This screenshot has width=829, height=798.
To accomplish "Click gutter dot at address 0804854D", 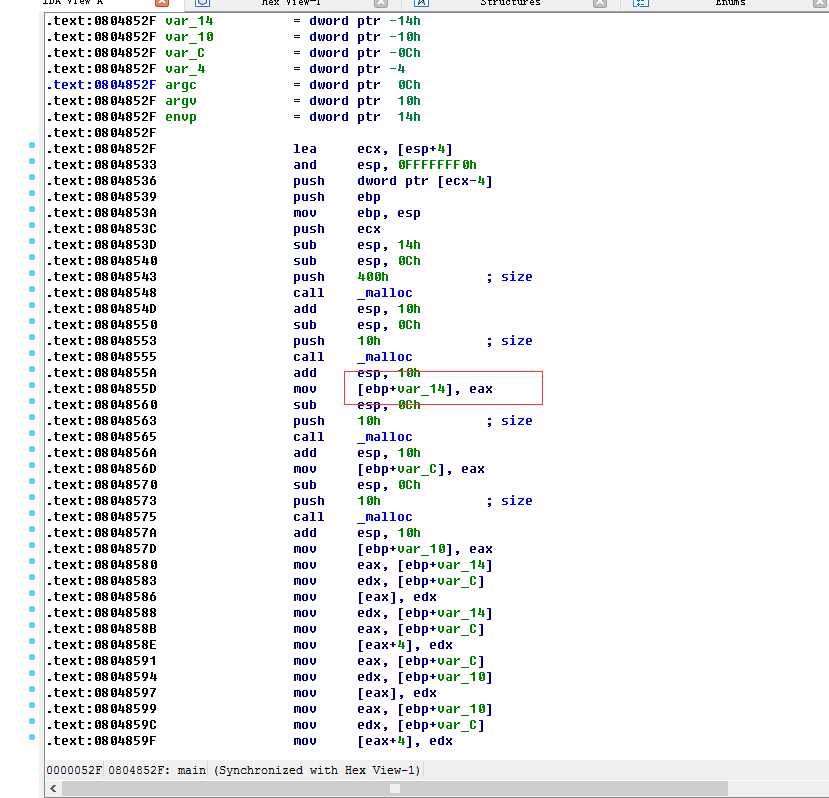I will tap(32, 305).
